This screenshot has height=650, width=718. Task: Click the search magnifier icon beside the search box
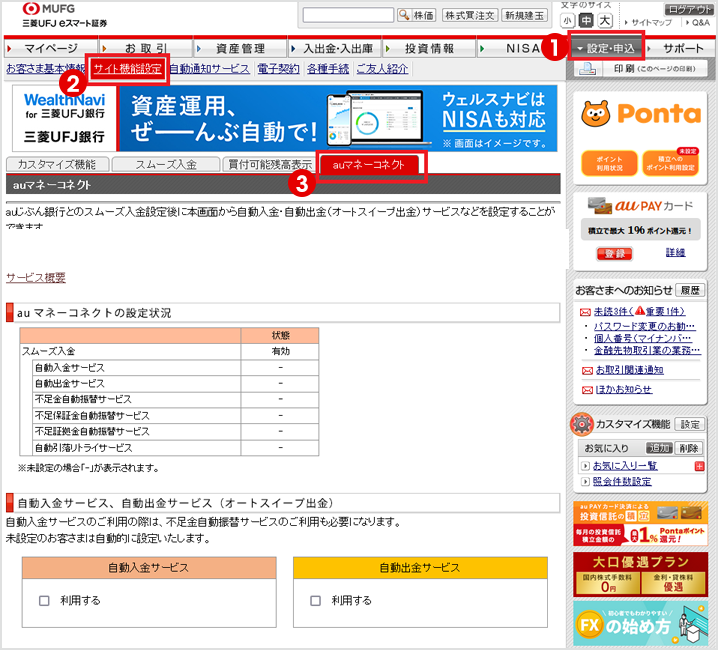[x=404, y=15]
